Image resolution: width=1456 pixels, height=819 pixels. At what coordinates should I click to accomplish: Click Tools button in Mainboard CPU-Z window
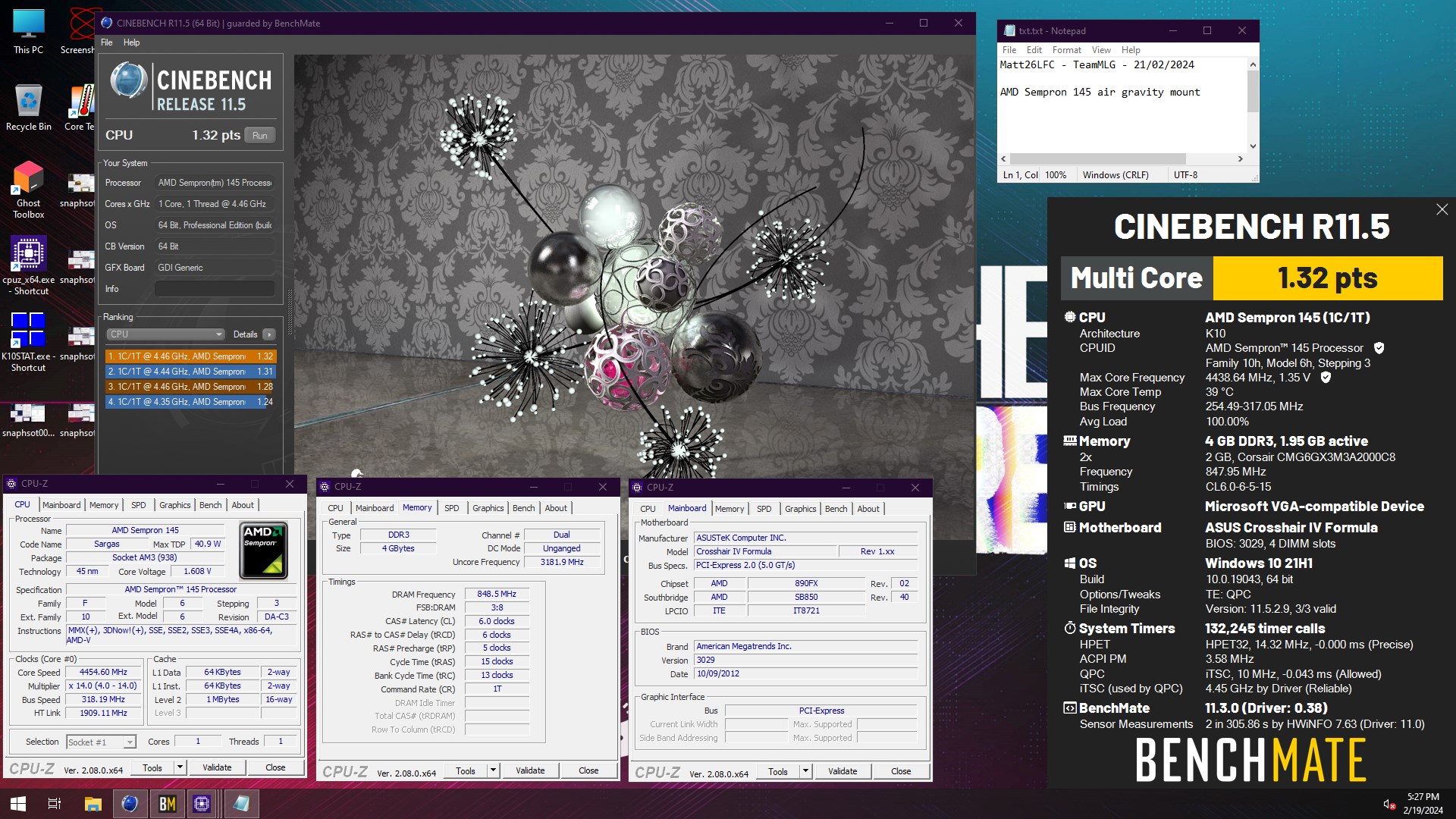click(x=778, y=771)
